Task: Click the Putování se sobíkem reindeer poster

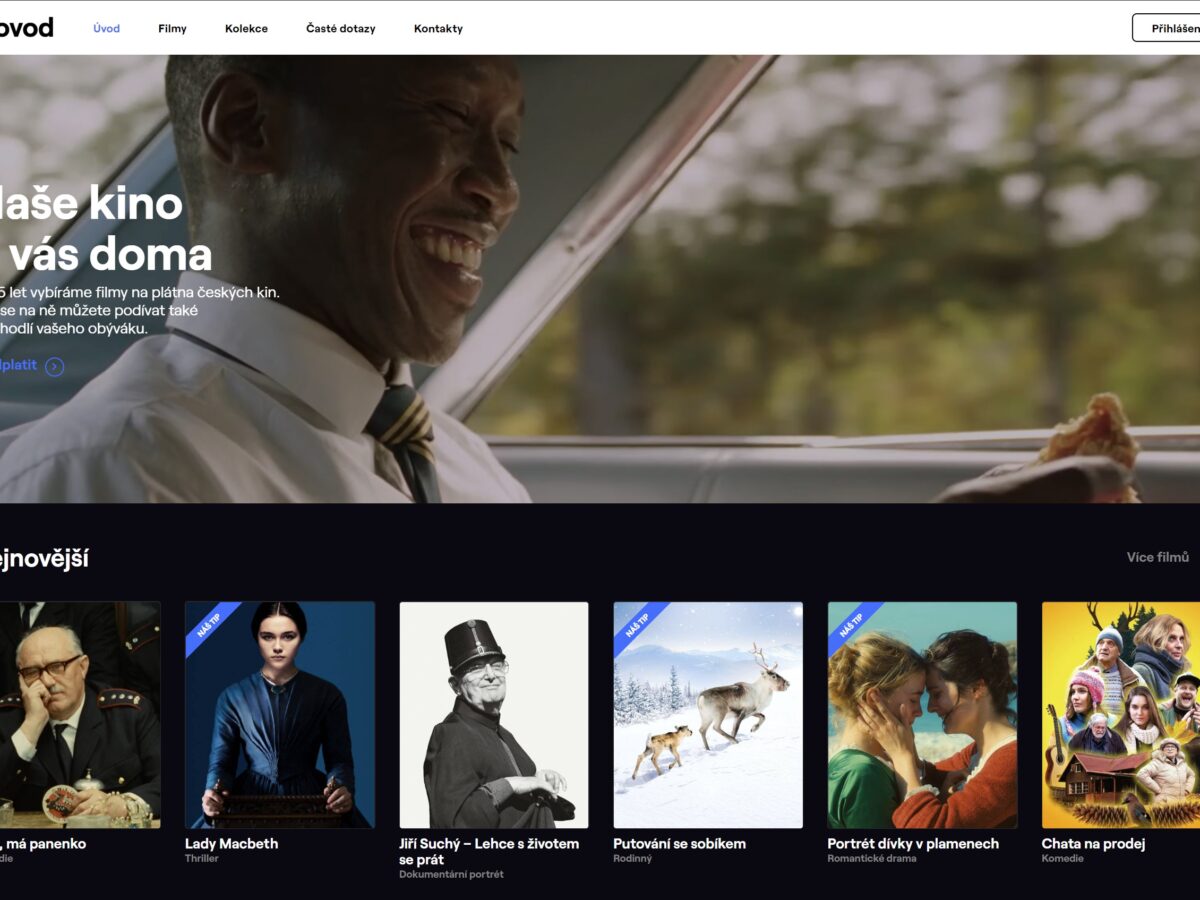Action: pos(709,713)
